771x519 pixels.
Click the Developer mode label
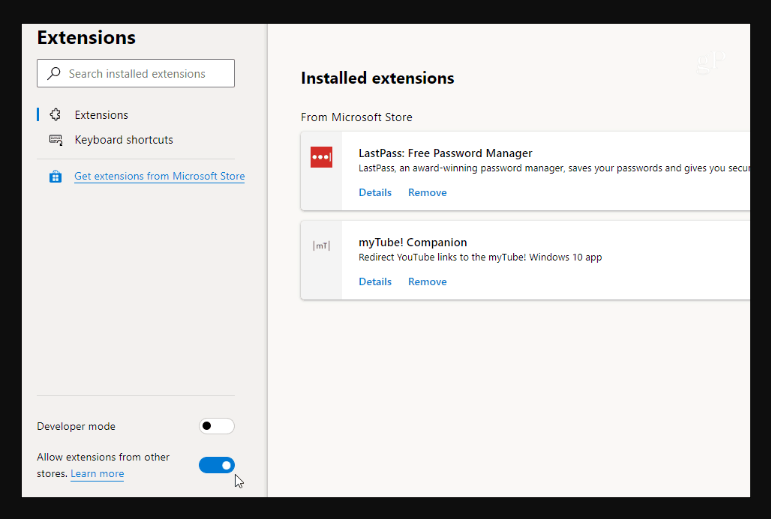(76, 426)
